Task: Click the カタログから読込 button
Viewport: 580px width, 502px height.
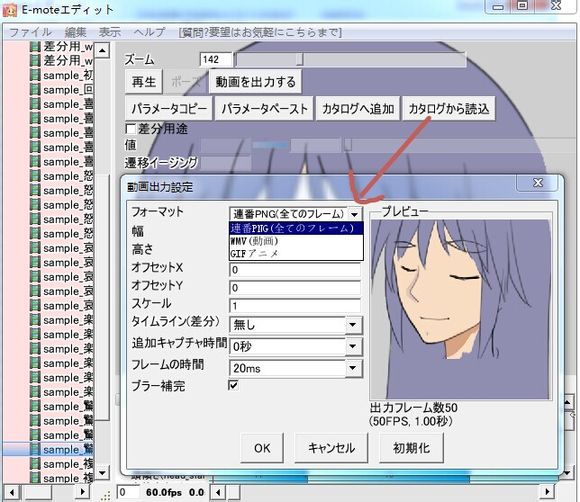Action: coord(449,109)
